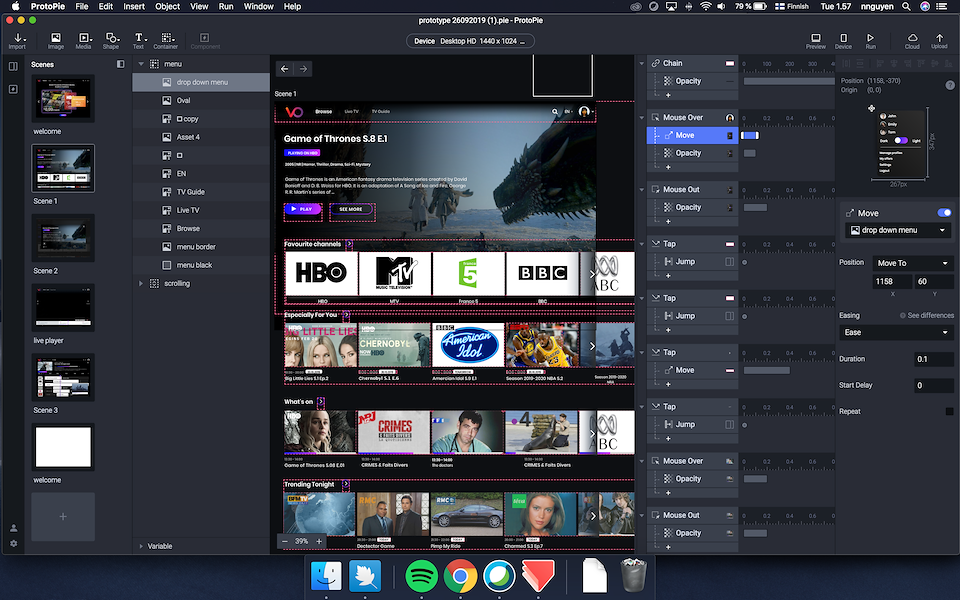Click the canvas back arrow button
The width and height of the screenshot is (960, 600).
(x=285, y=69)
